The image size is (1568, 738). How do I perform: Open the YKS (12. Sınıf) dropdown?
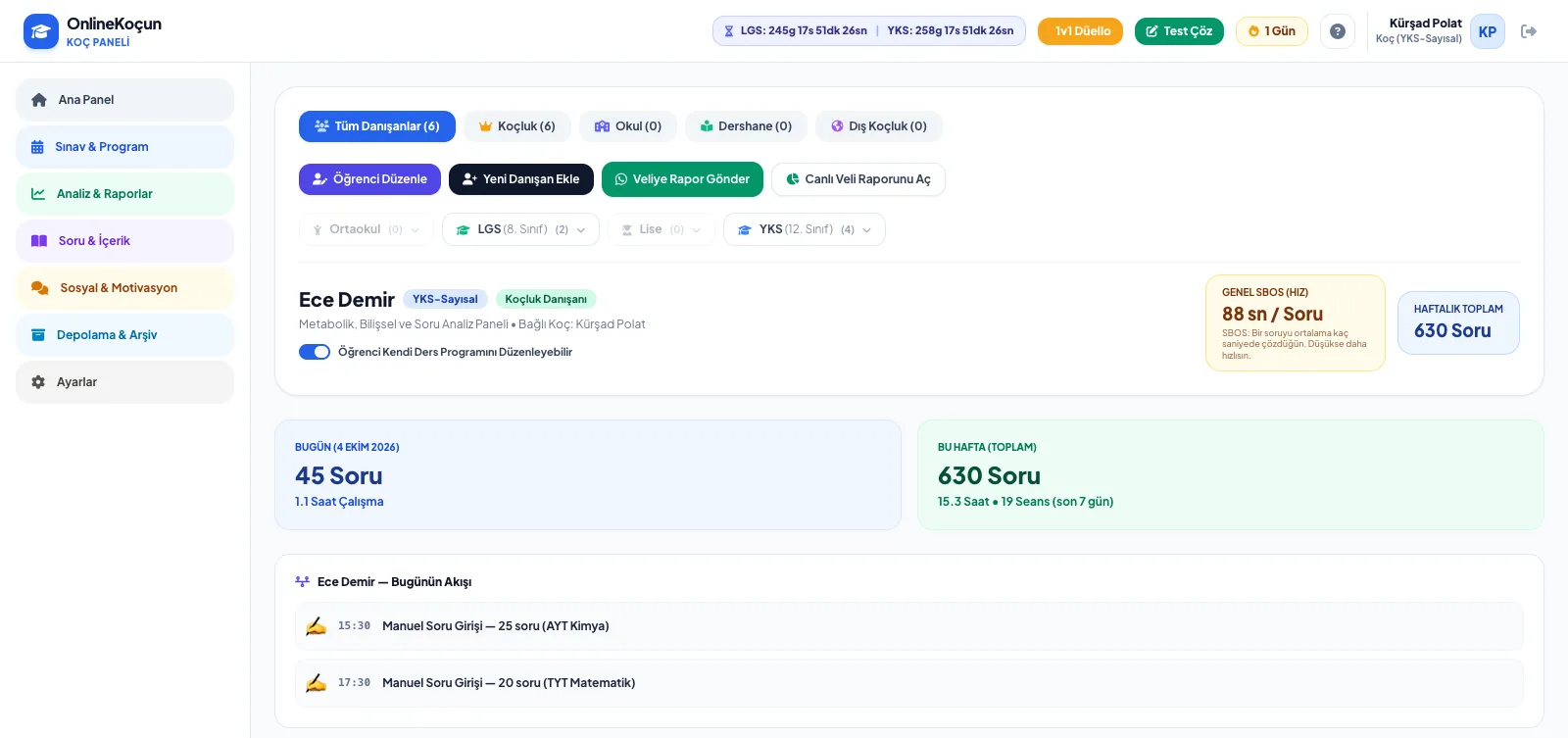pos(805,229)
